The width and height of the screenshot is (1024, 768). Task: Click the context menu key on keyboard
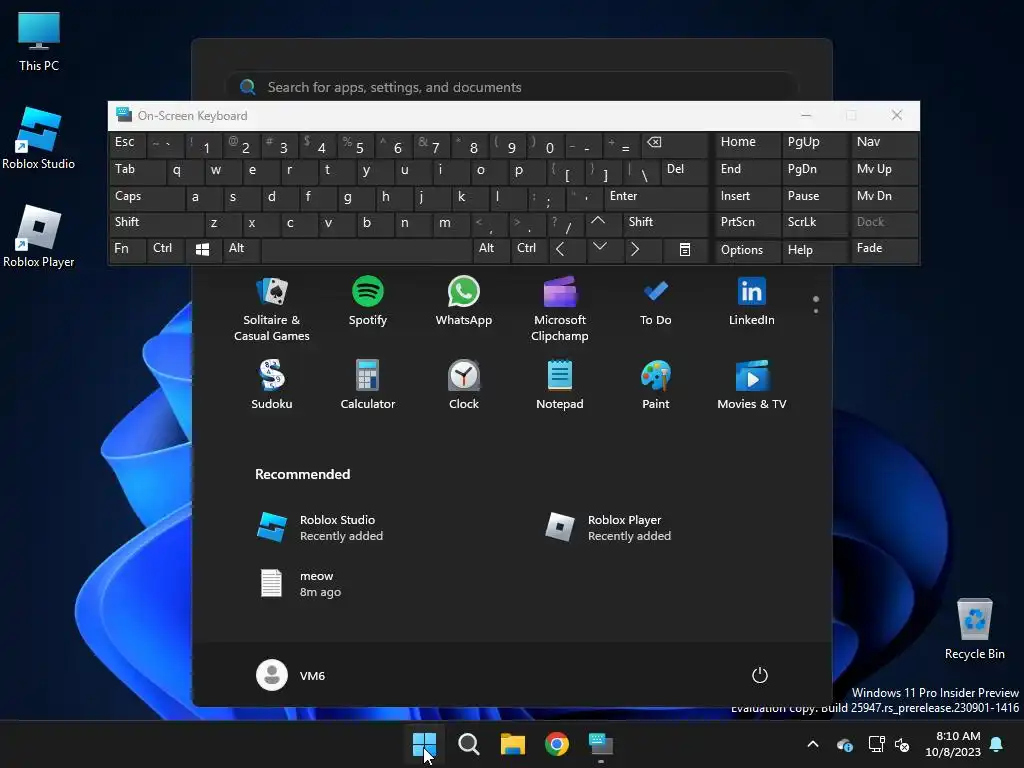pyautogui.click(x=685, y=250)
